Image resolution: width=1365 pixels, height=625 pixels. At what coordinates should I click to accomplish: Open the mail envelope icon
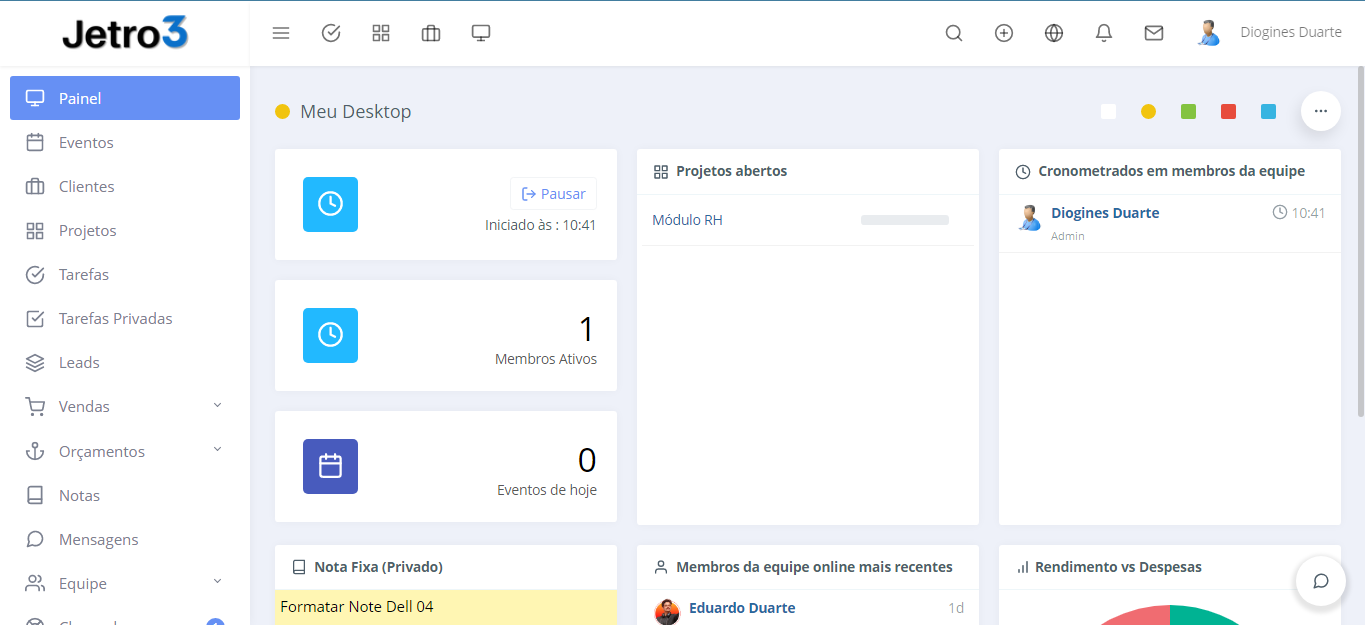click(x=1154, y=33)
